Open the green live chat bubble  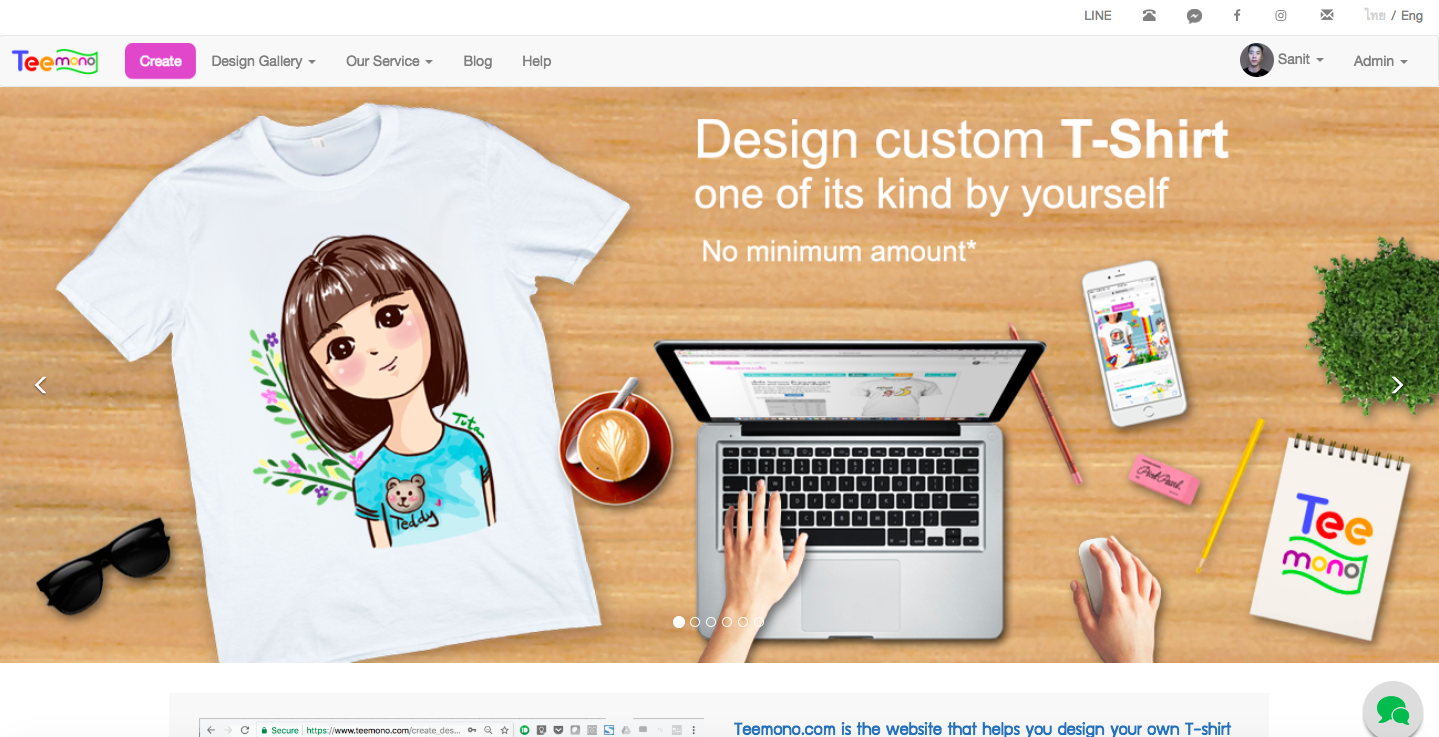coord(1393,710)
